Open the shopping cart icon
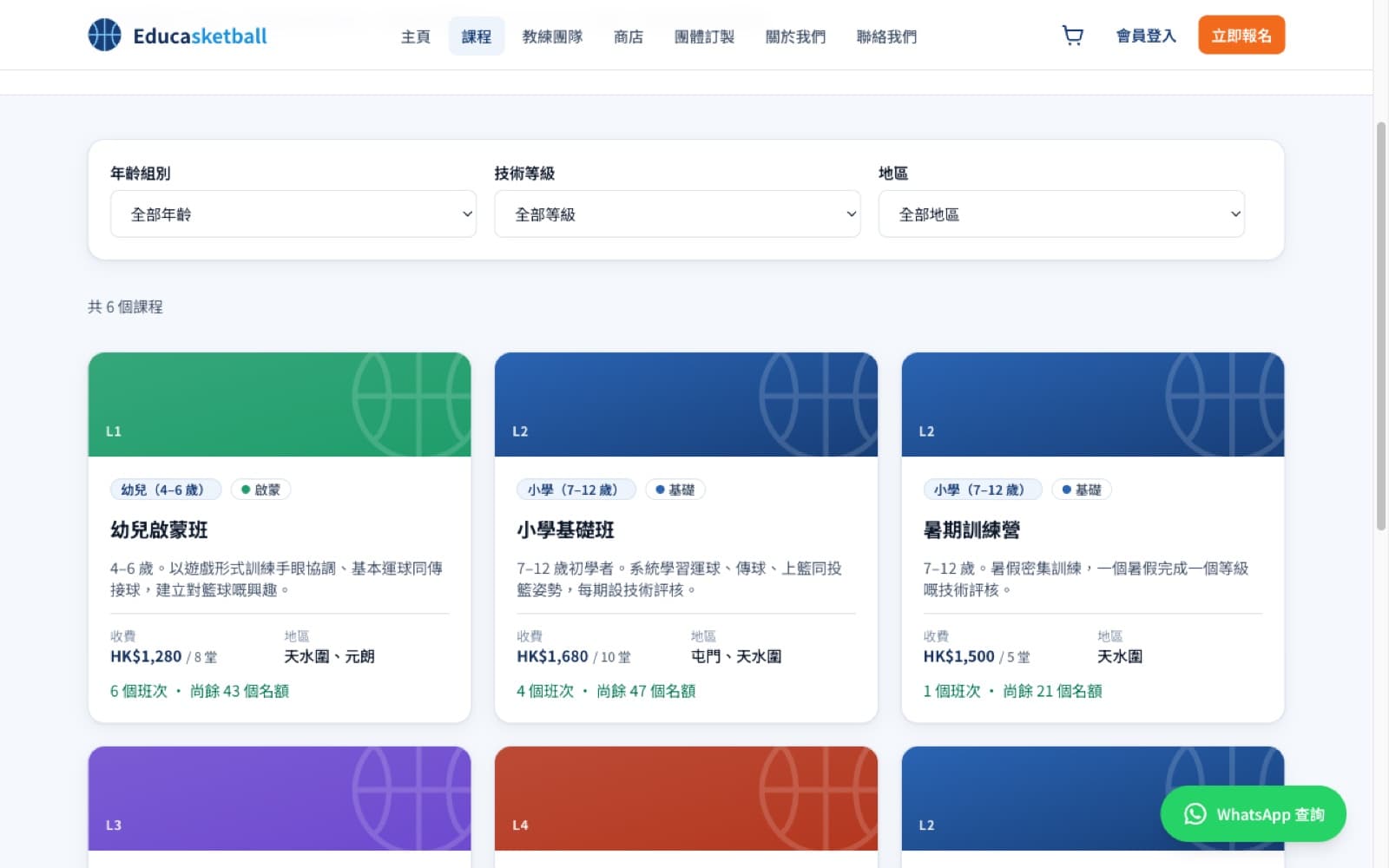 1073,36
